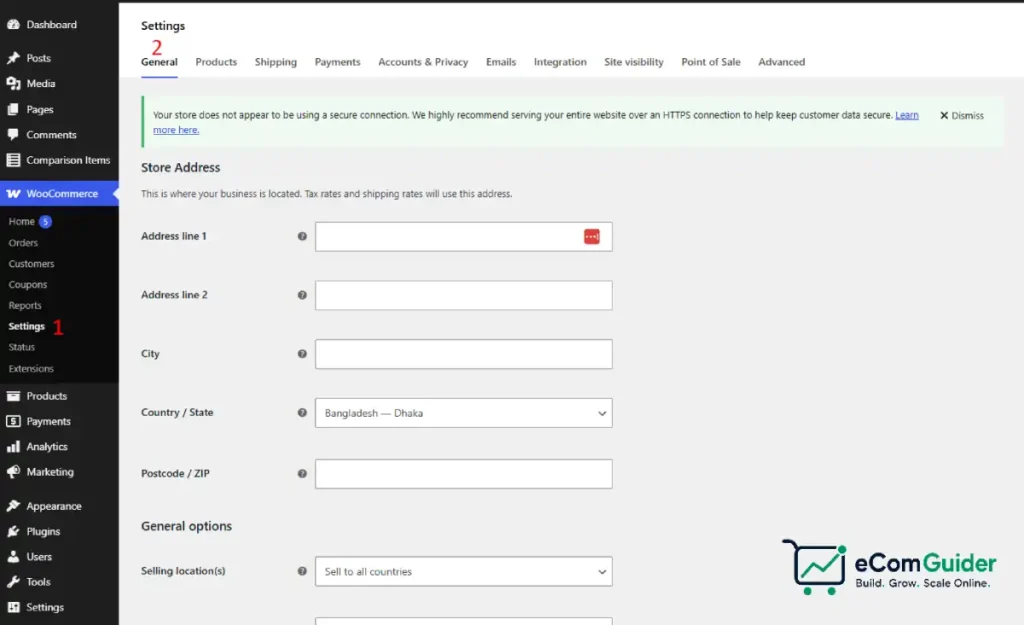
Task: Click the Postcode / ZIP input field
Action: [464, 473]
